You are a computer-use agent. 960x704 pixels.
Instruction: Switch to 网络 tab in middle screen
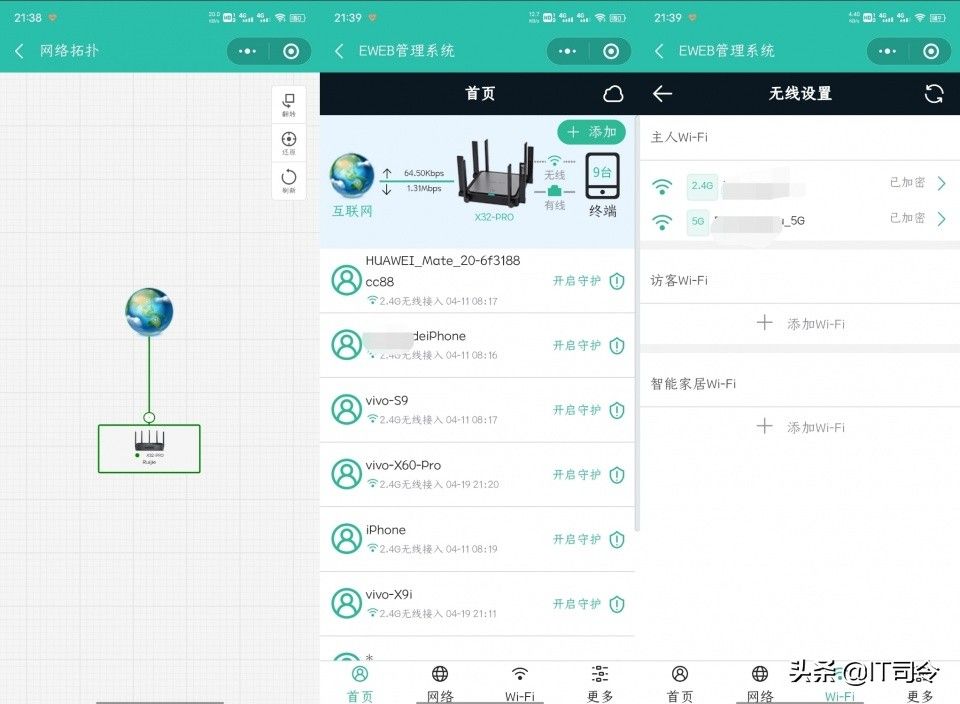tap(440, 684)
